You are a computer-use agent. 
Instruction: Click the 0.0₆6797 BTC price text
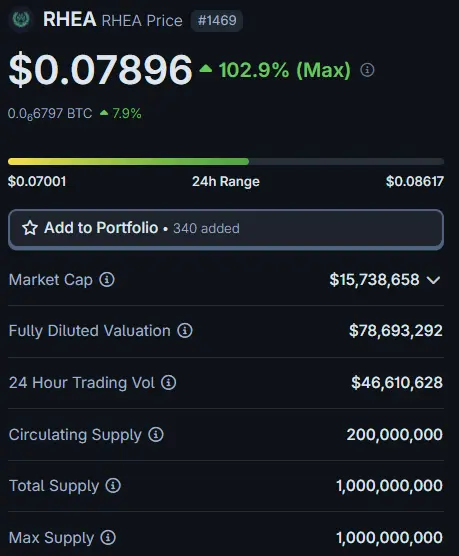click(50, 114)
